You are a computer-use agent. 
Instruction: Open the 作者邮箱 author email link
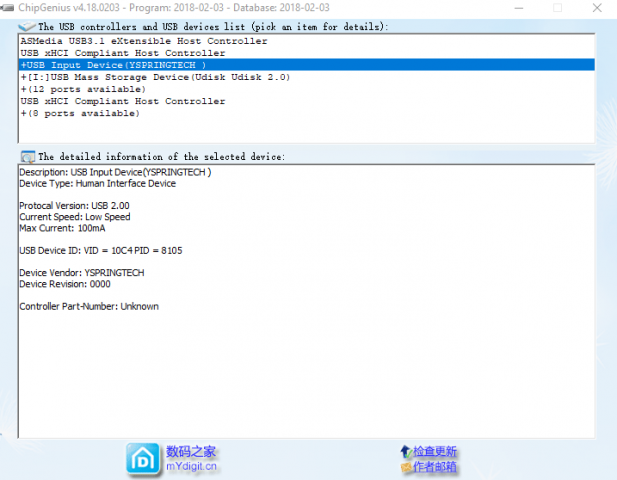pos(435,467)
